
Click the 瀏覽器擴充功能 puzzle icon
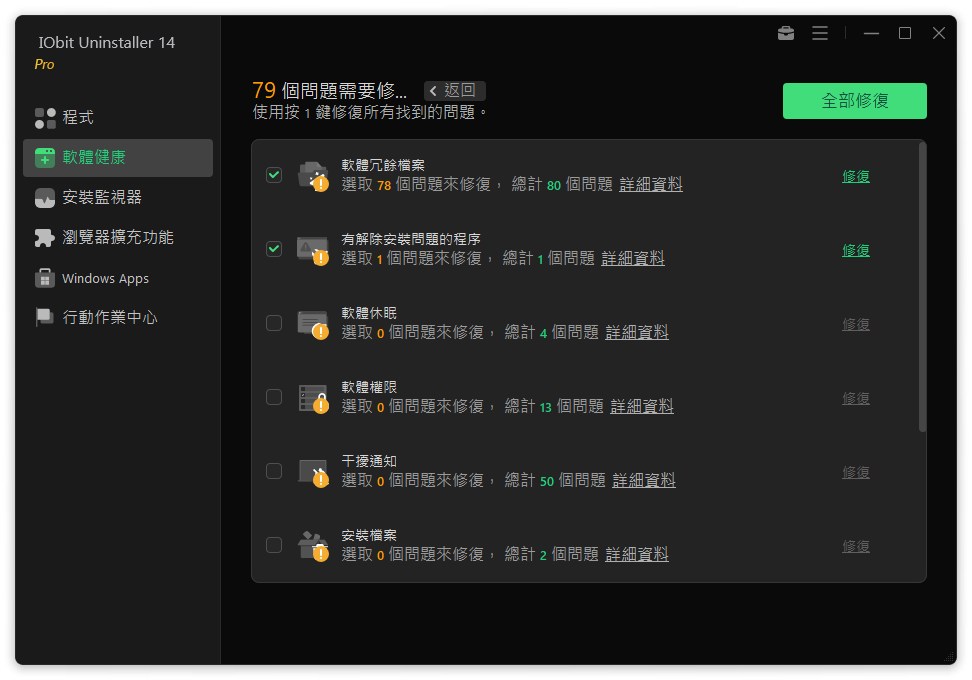(x=45, y=238)
